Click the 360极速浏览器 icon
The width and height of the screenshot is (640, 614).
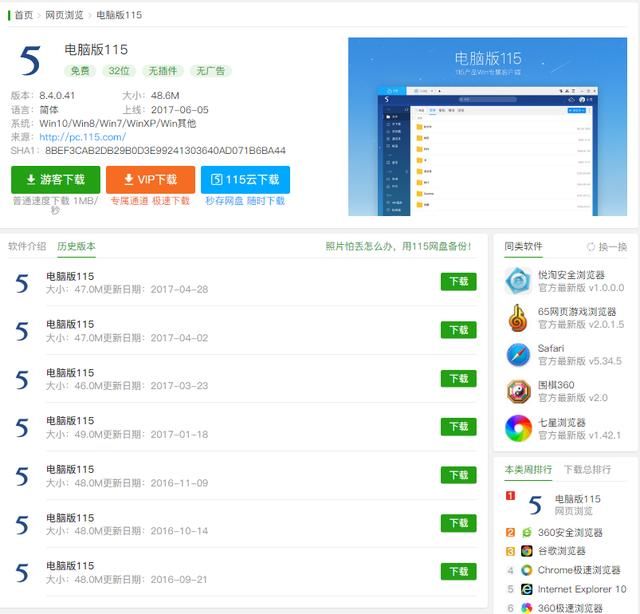point(527,608)
